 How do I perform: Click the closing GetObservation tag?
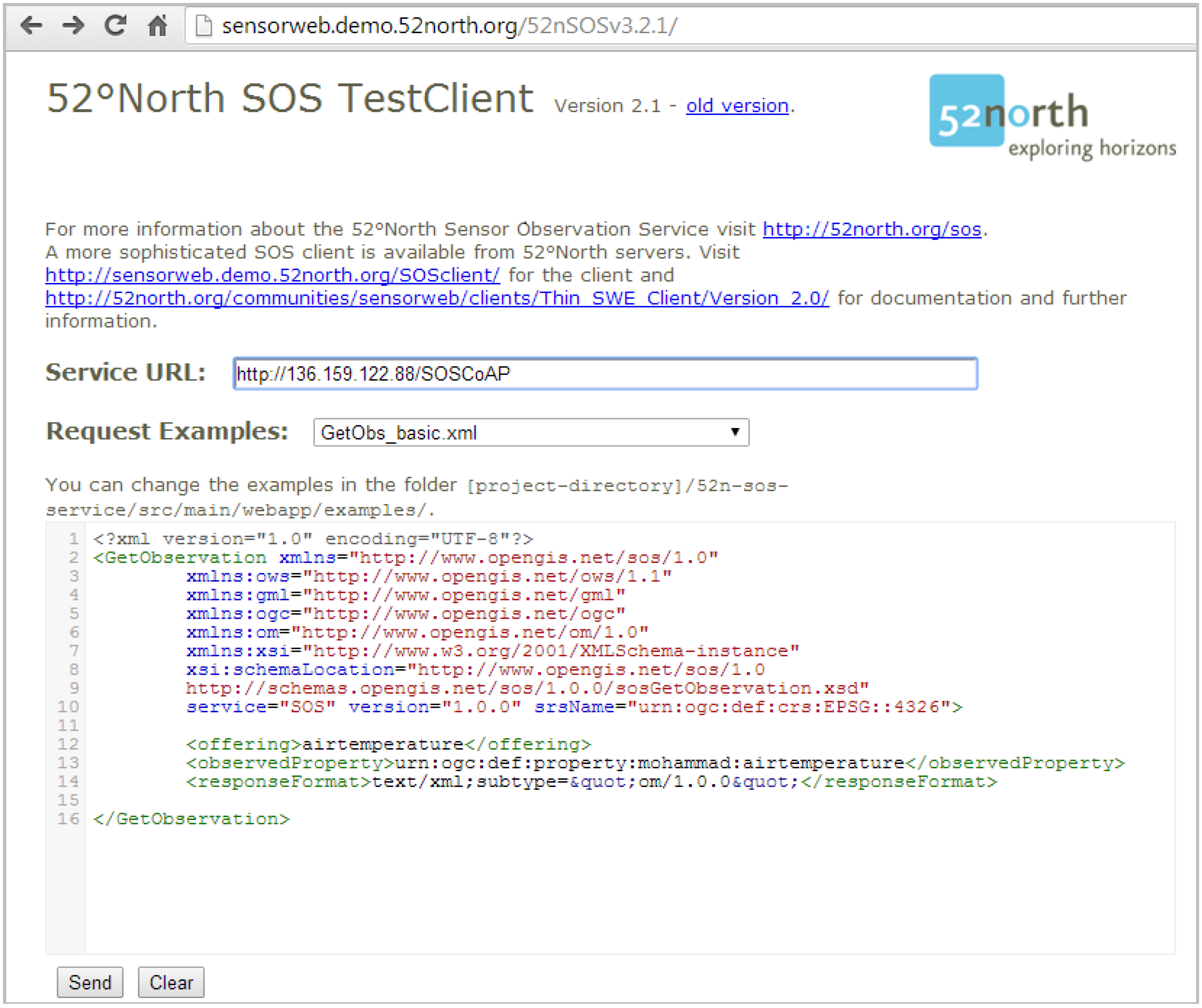click(192, 819)
